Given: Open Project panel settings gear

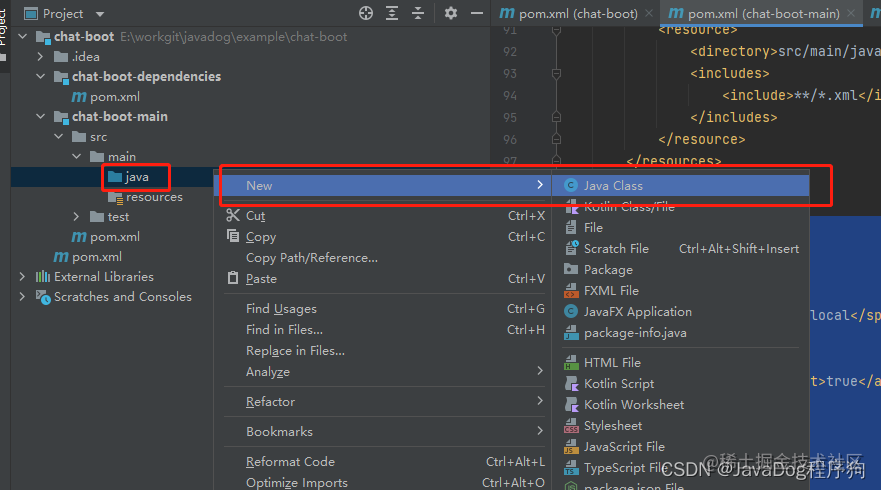Looking at the screenshot, I should point(451,13).
